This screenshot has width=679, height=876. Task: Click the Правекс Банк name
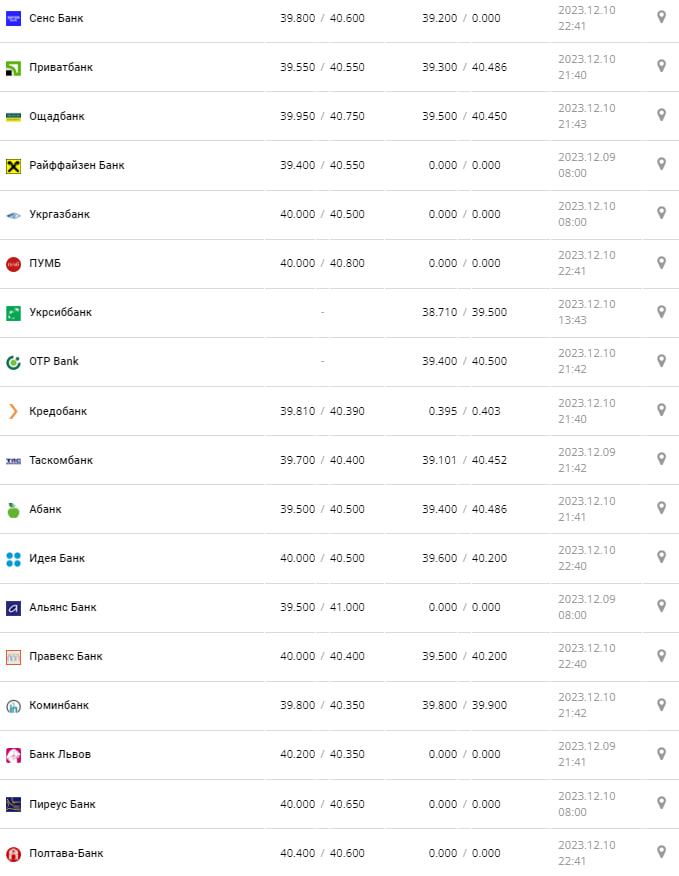pos(66,656)
